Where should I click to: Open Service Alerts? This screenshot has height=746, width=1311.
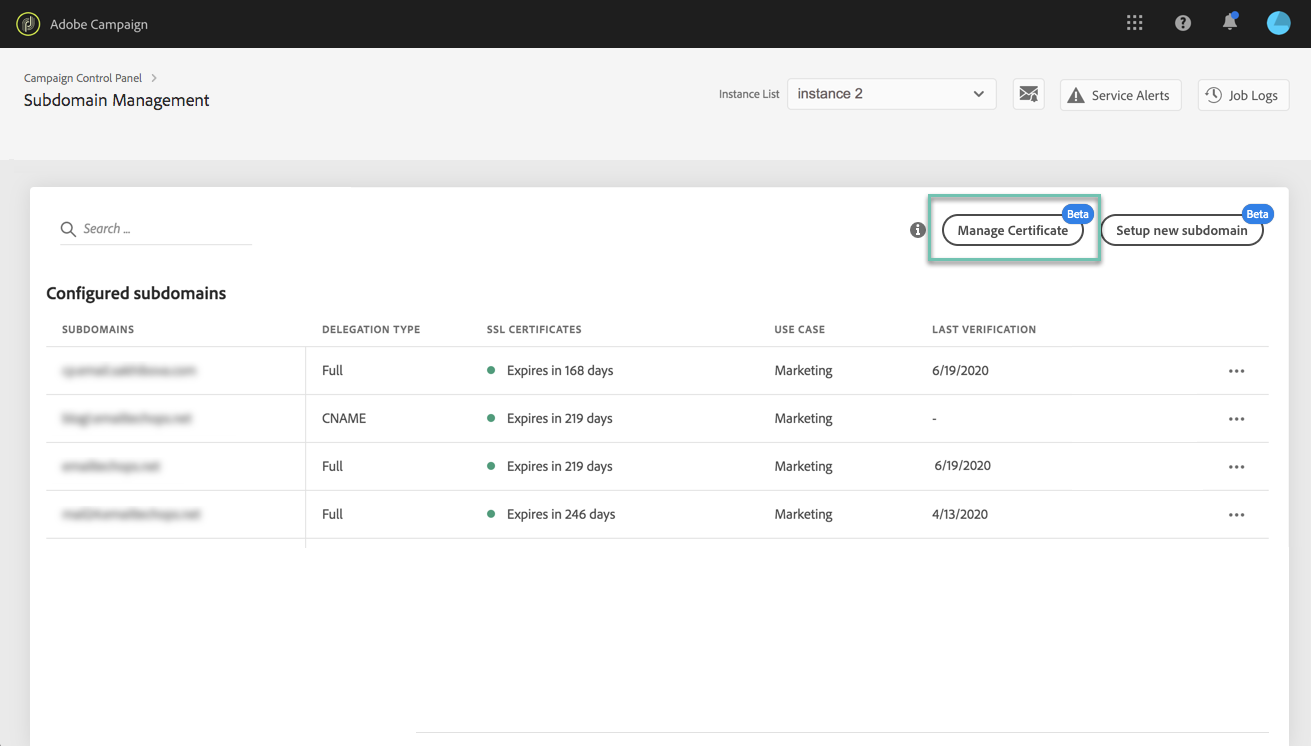click(x=1120, y=95)
